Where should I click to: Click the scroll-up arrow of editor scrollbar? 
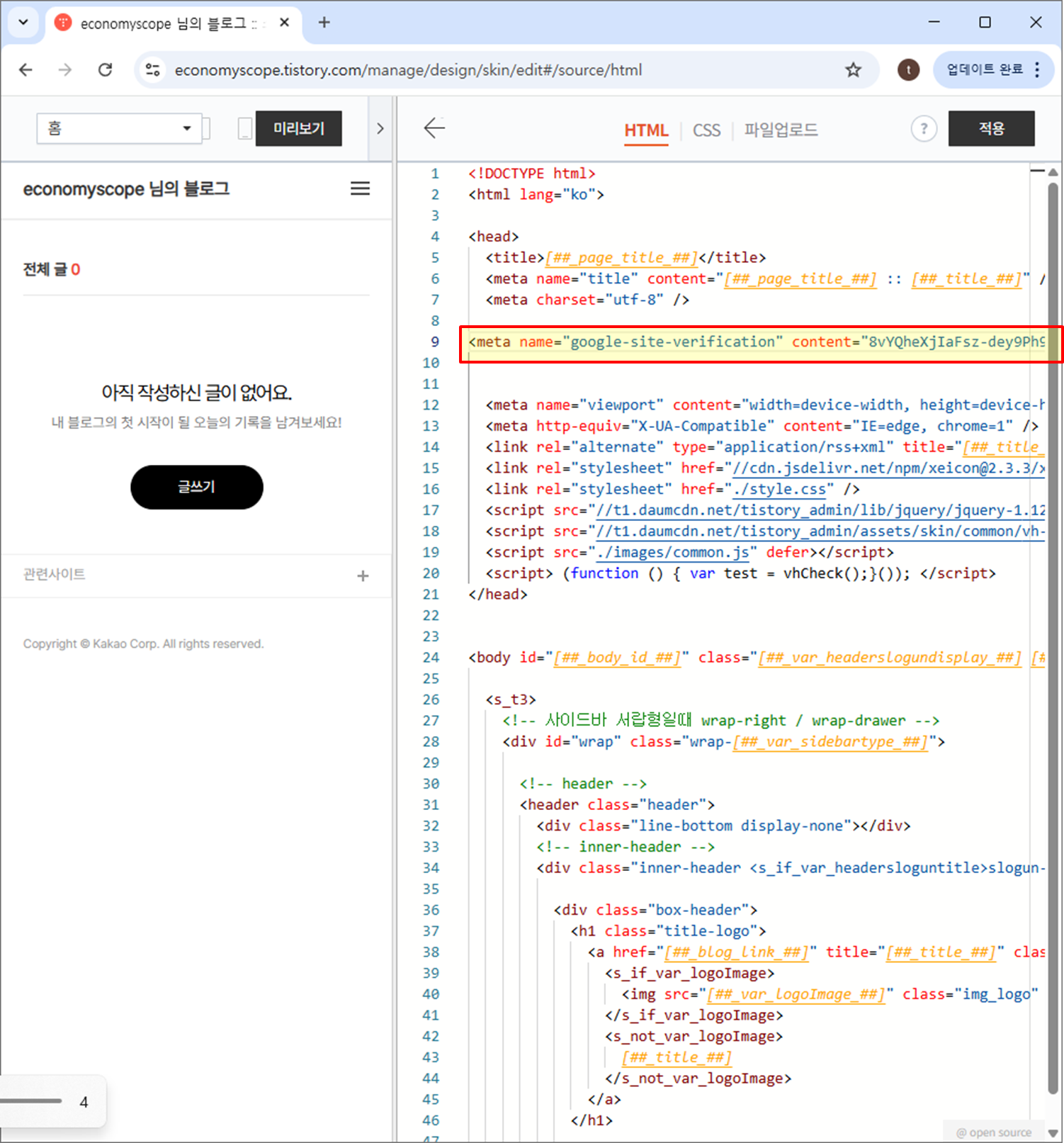[1053, 171]
